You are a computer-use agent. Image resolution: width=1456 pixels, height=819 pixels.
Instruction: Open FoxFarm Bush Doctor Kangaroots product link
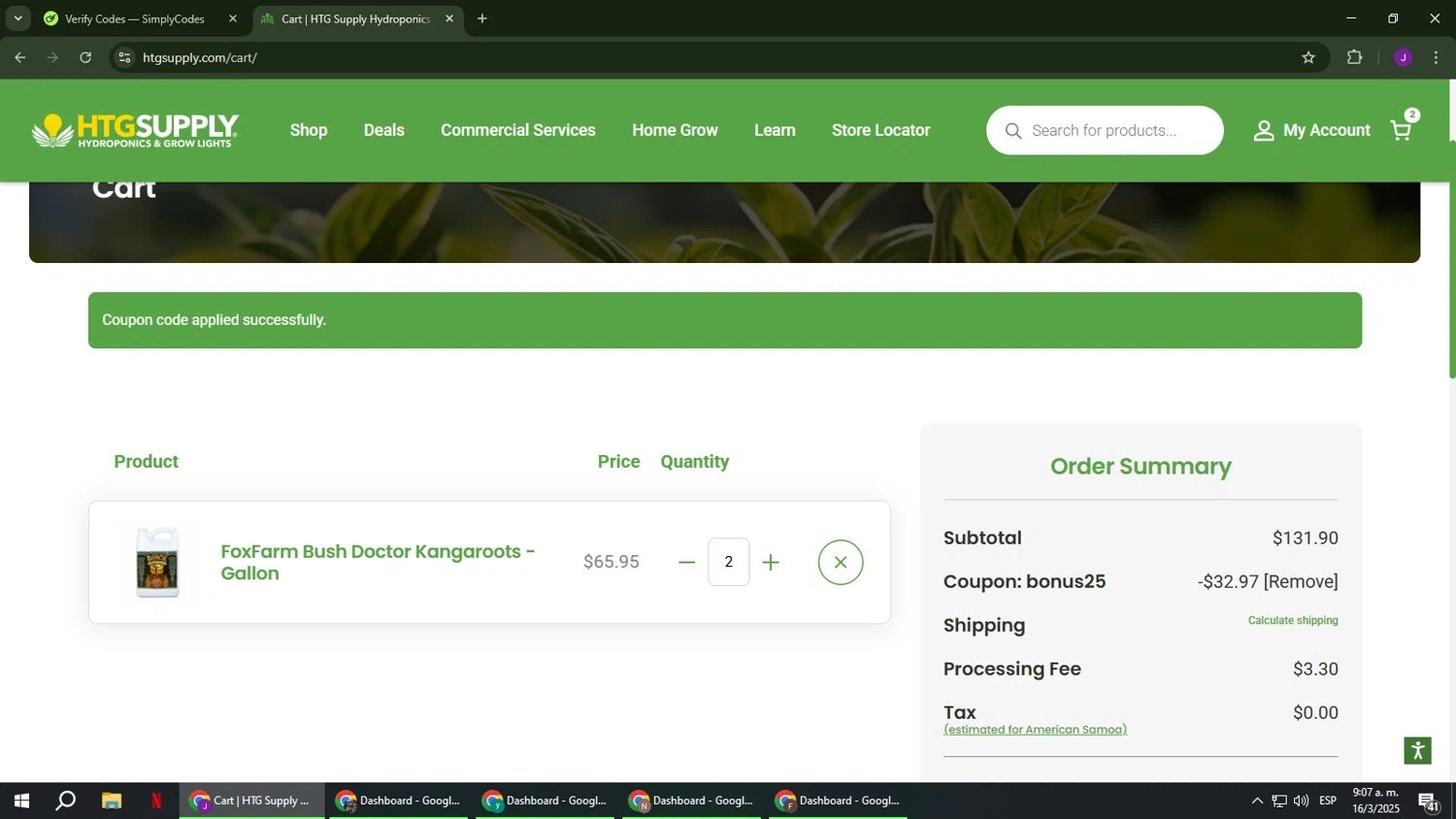[x=378, y=562]
